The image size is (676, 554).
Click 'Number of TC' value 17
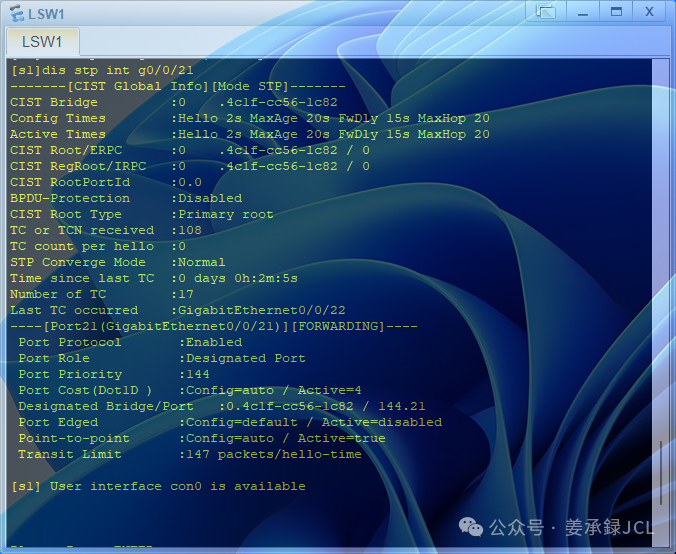coord(186,294)
